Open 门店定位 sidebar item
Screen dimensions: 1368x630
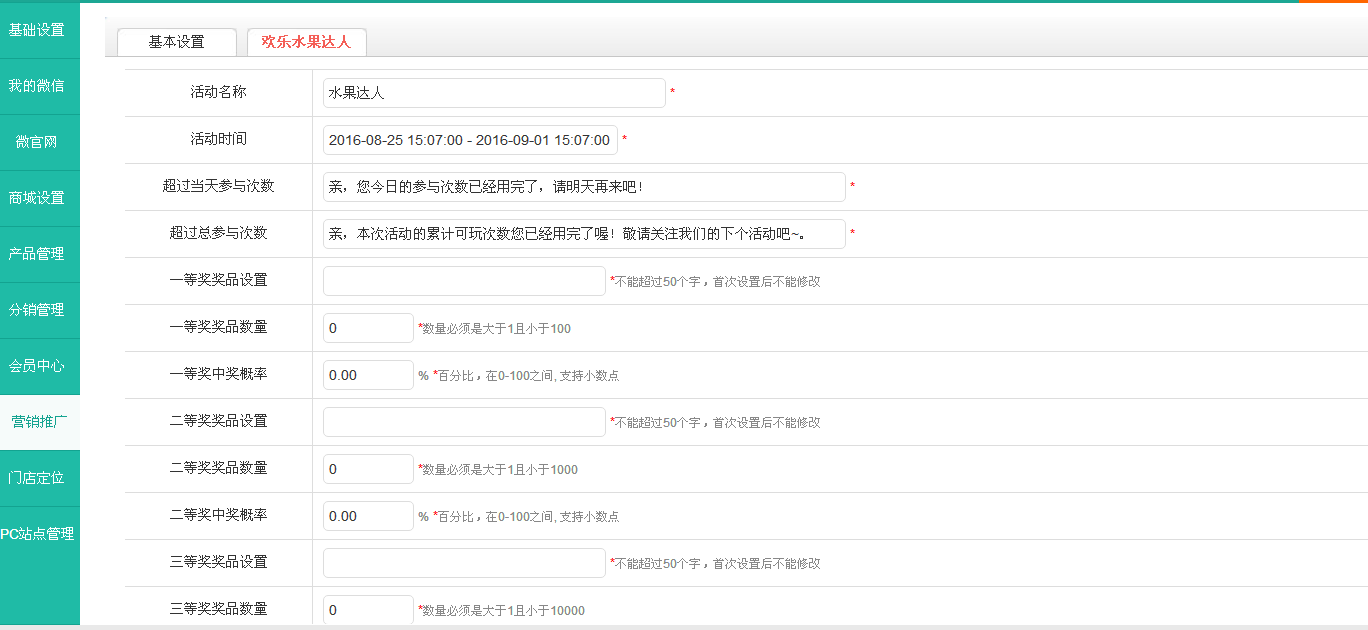coord(37,478)
